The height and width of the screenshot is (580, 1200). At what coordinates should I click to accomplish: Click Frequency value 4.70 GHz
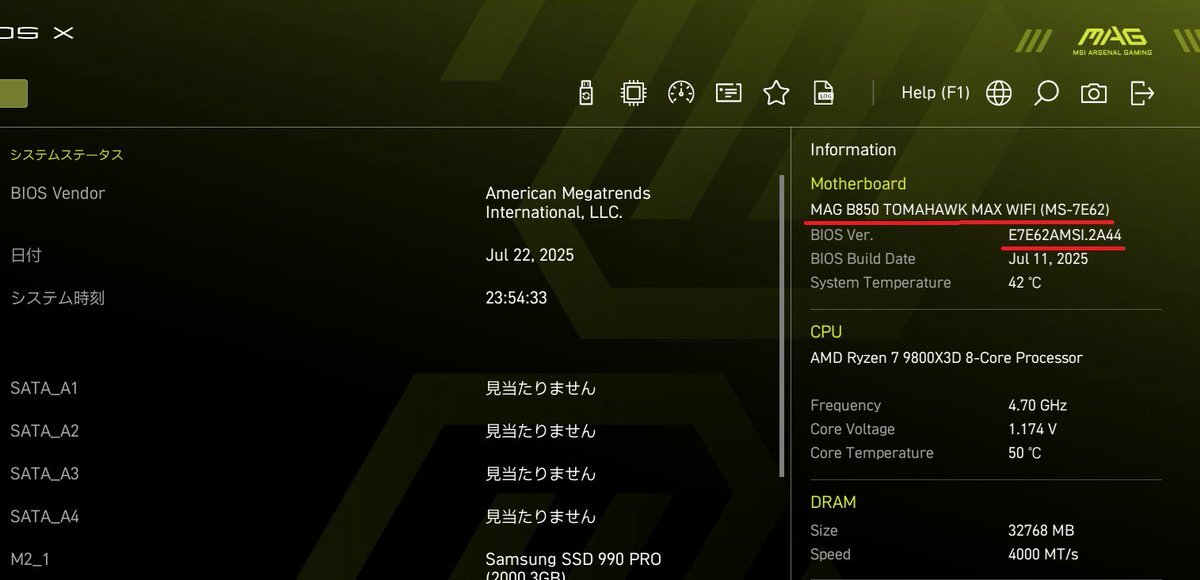tap(1038, 406)
